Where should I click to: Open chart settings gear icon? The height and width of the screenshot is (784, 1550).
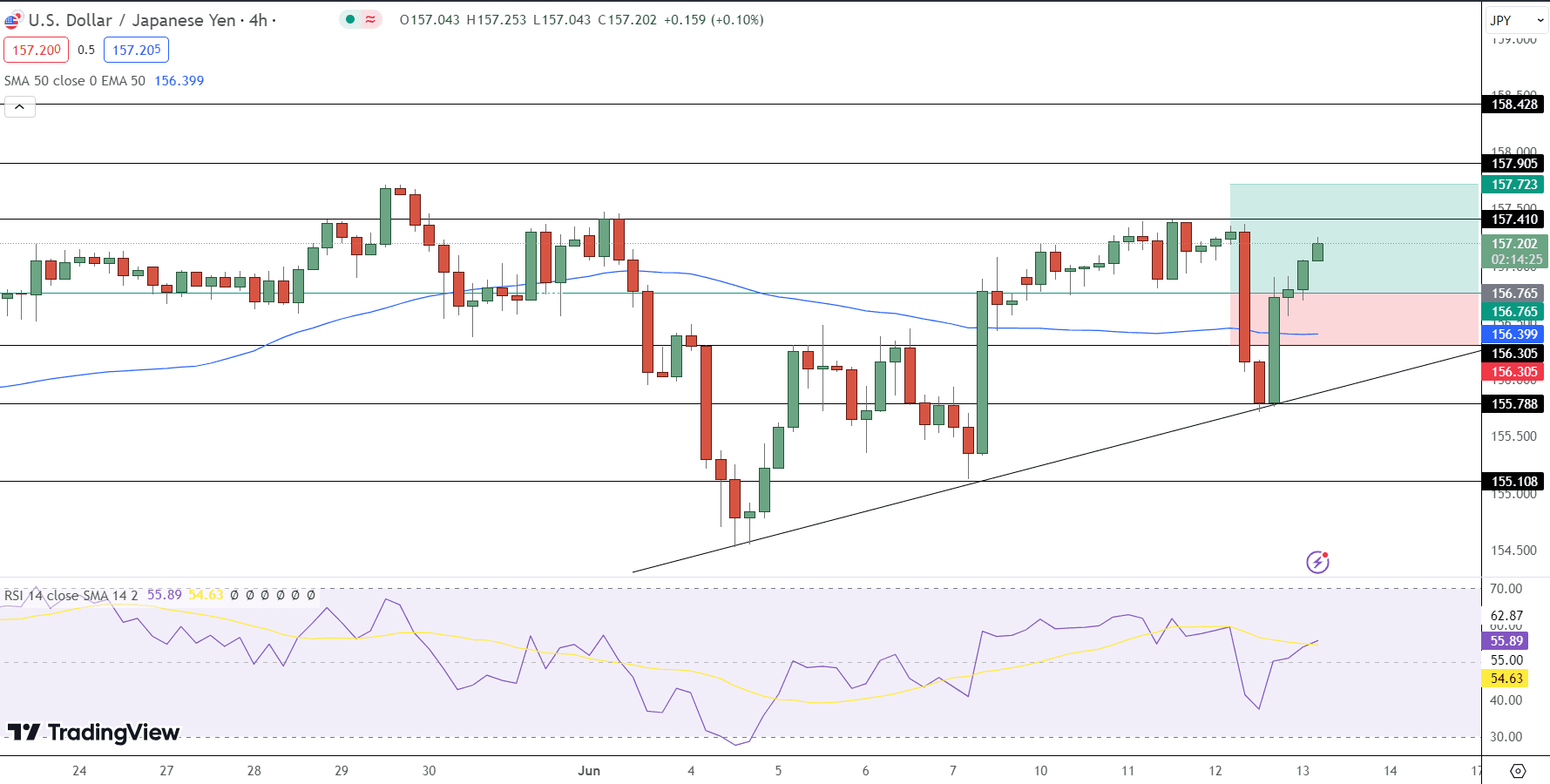[1518, 771]
